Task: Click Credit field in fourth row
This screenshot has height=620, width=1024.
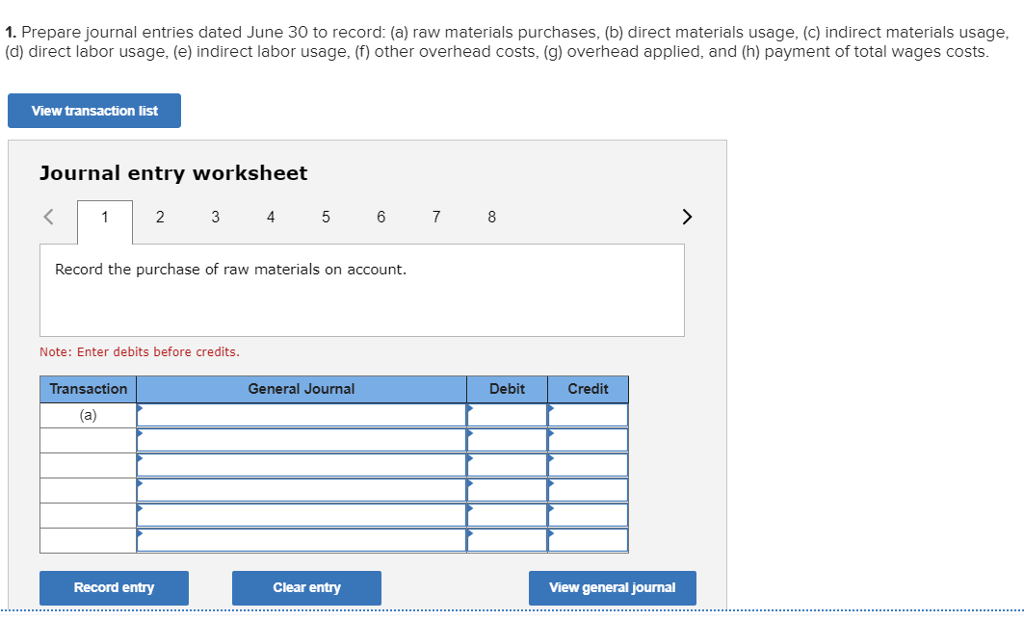Action: 588,491
